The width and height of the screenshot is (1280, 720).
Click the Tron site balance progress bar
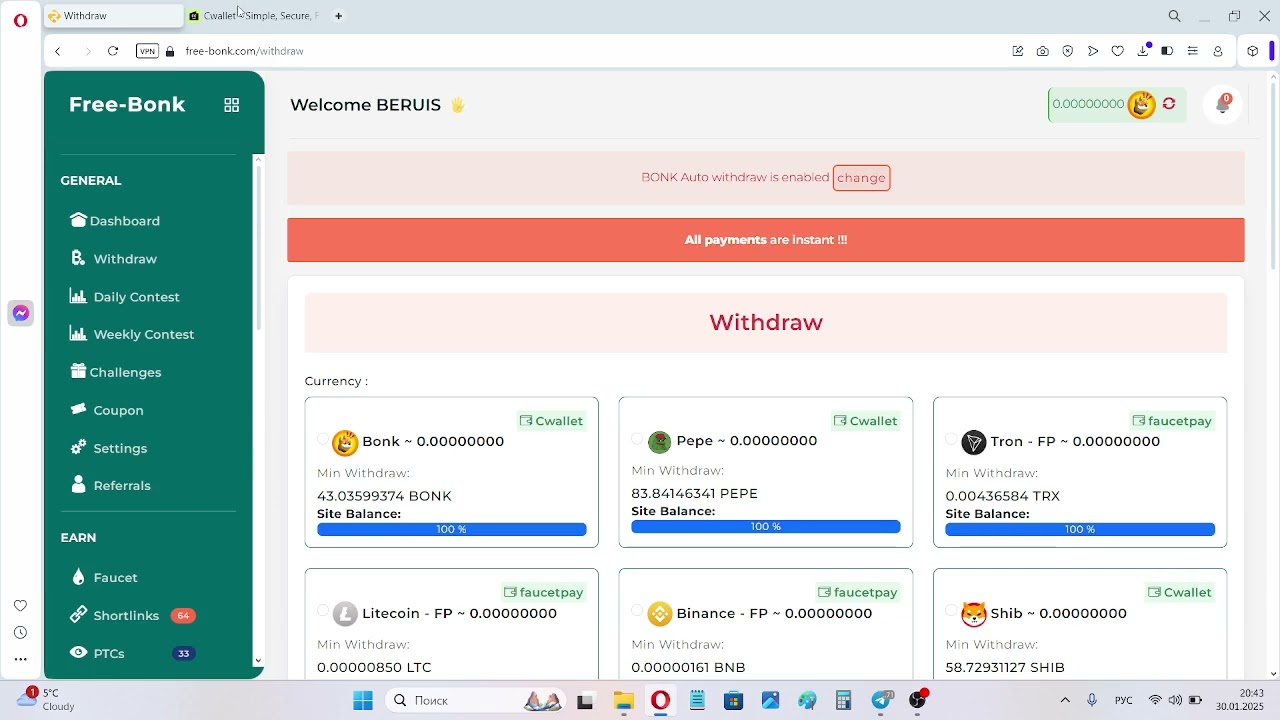point(1080,529)
